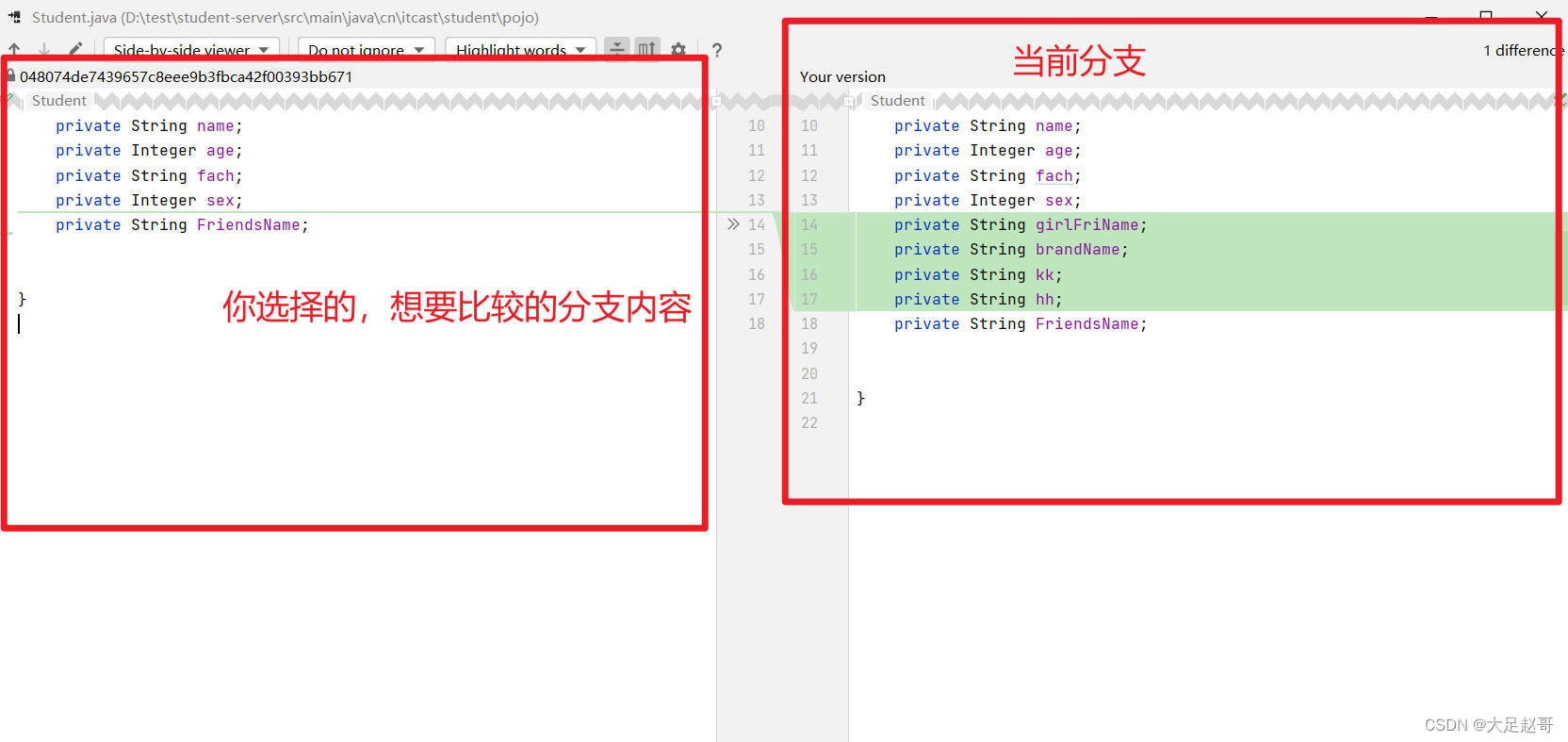1568x742 pixels.
Task: Click 'private Integer age;' in right pane
Action: [x=988, y=150]
